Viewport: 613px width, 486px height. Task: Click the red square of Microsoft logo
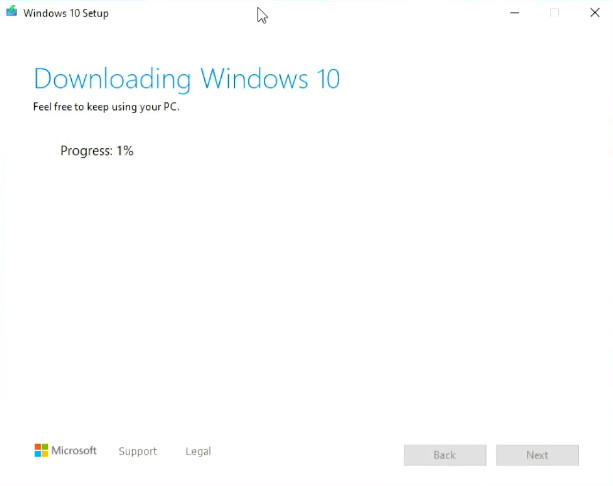click(38, 448)
